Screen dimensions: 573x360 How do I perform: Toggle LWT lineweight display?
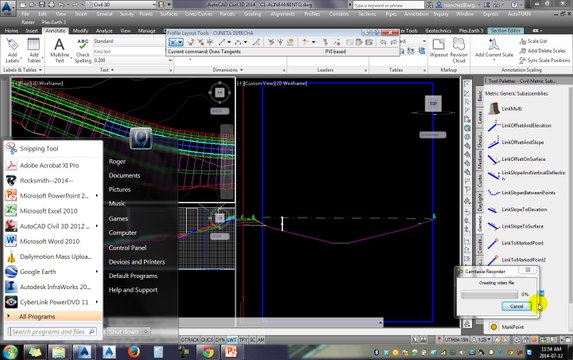(232, 340)
